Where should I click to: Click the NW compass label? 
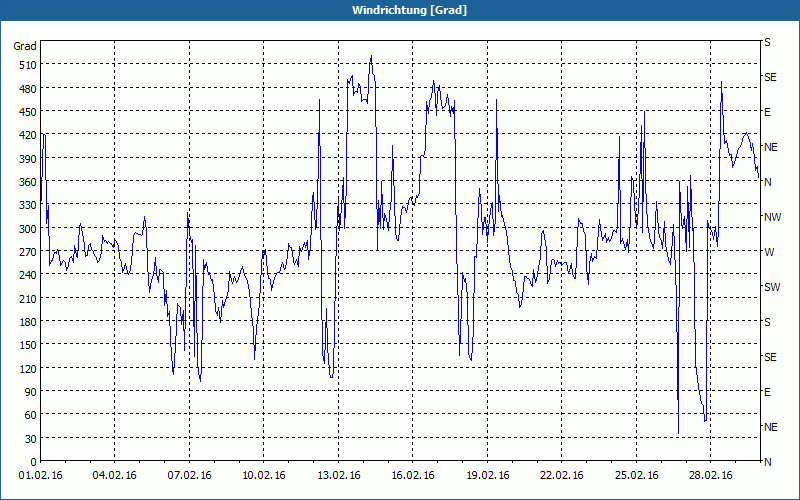[772, 217]
